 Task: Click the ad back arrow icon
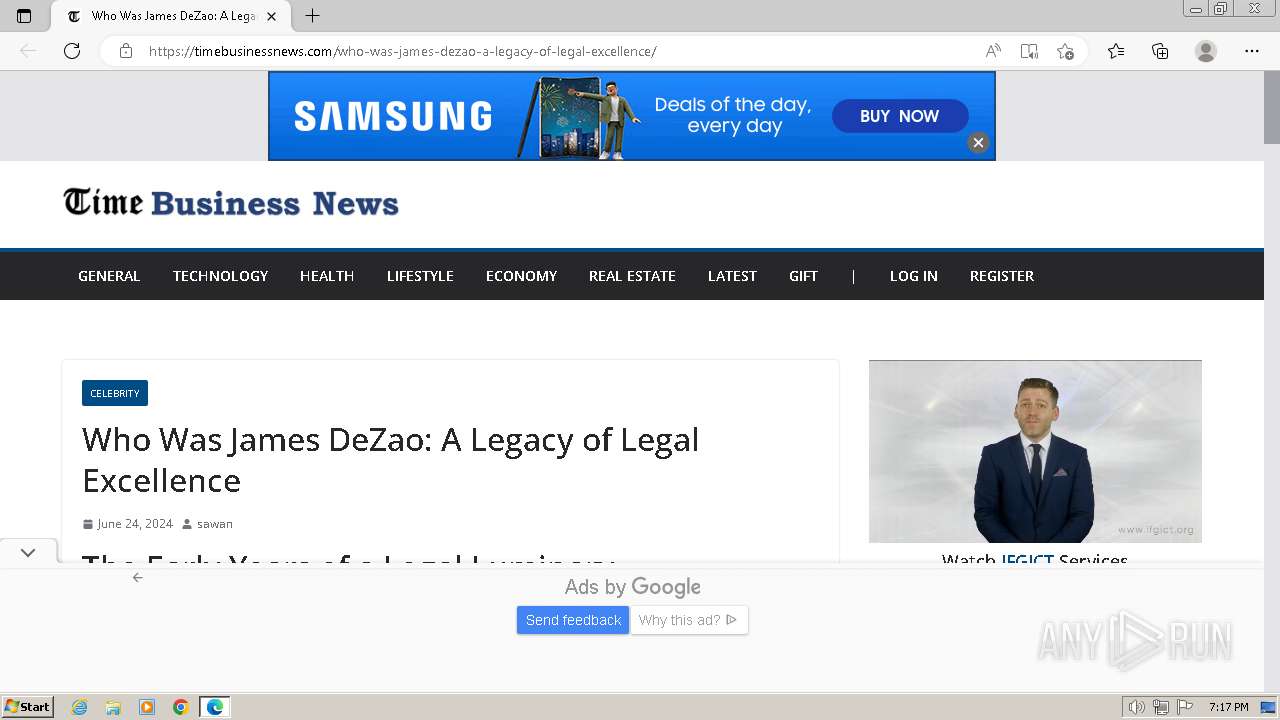(x=138, y=577)
